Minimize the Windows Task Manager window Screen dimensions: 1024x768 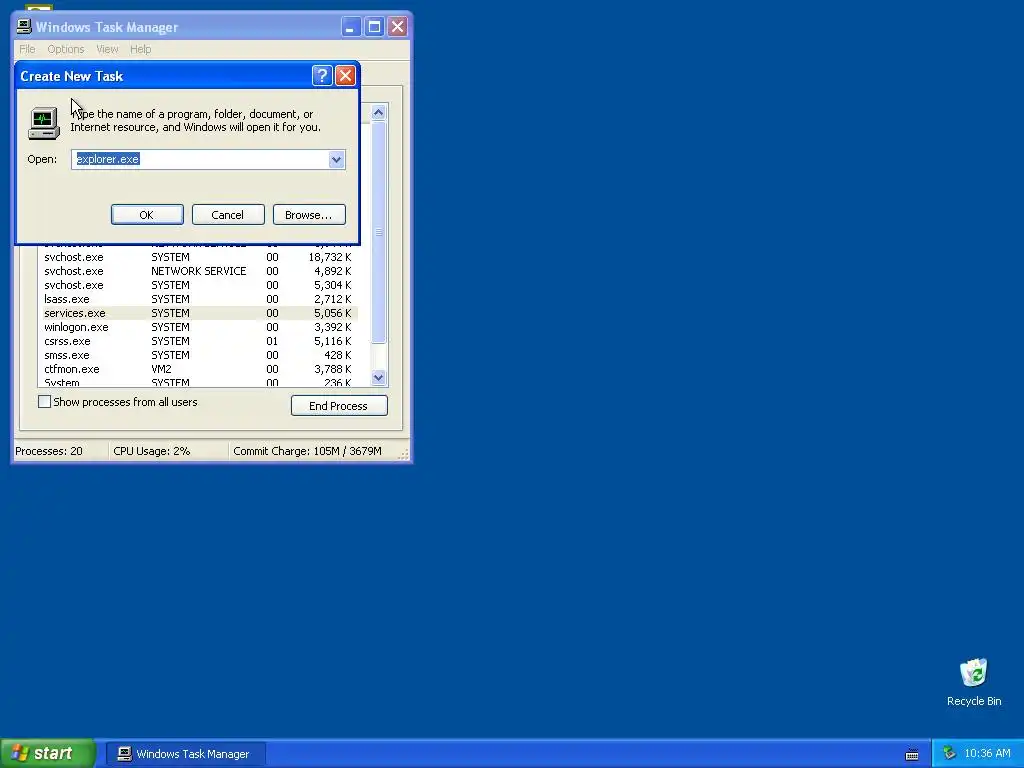pos(351,27)
